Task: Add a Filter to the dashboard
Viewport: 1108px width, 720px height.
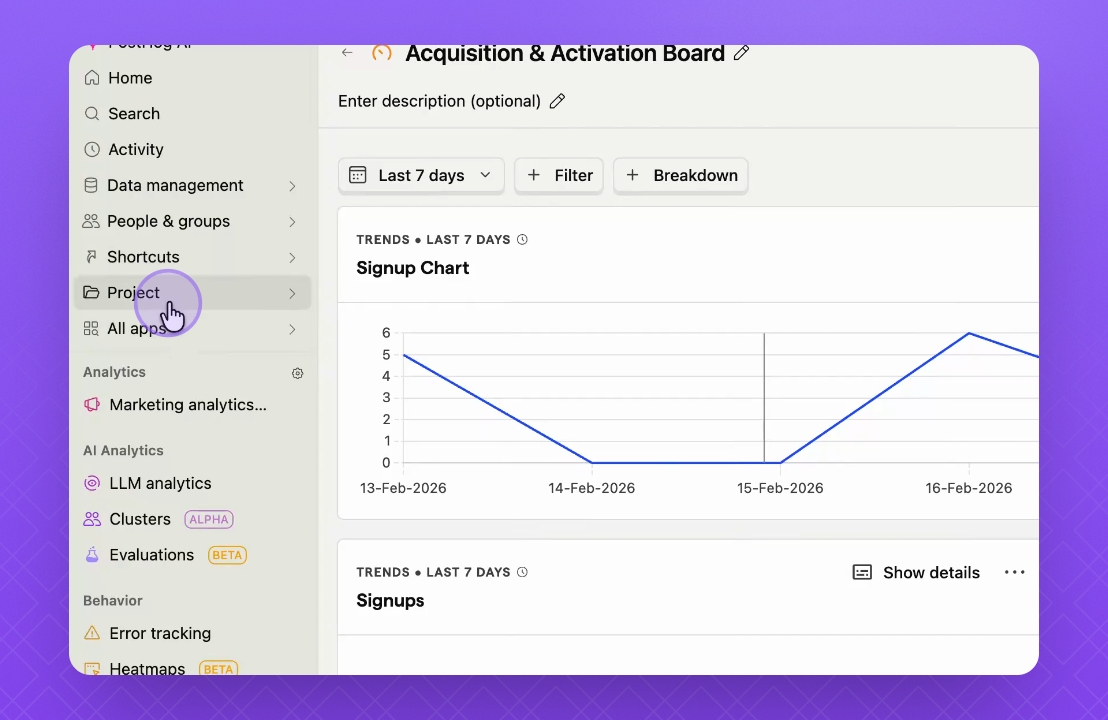Action: [559, 175]
